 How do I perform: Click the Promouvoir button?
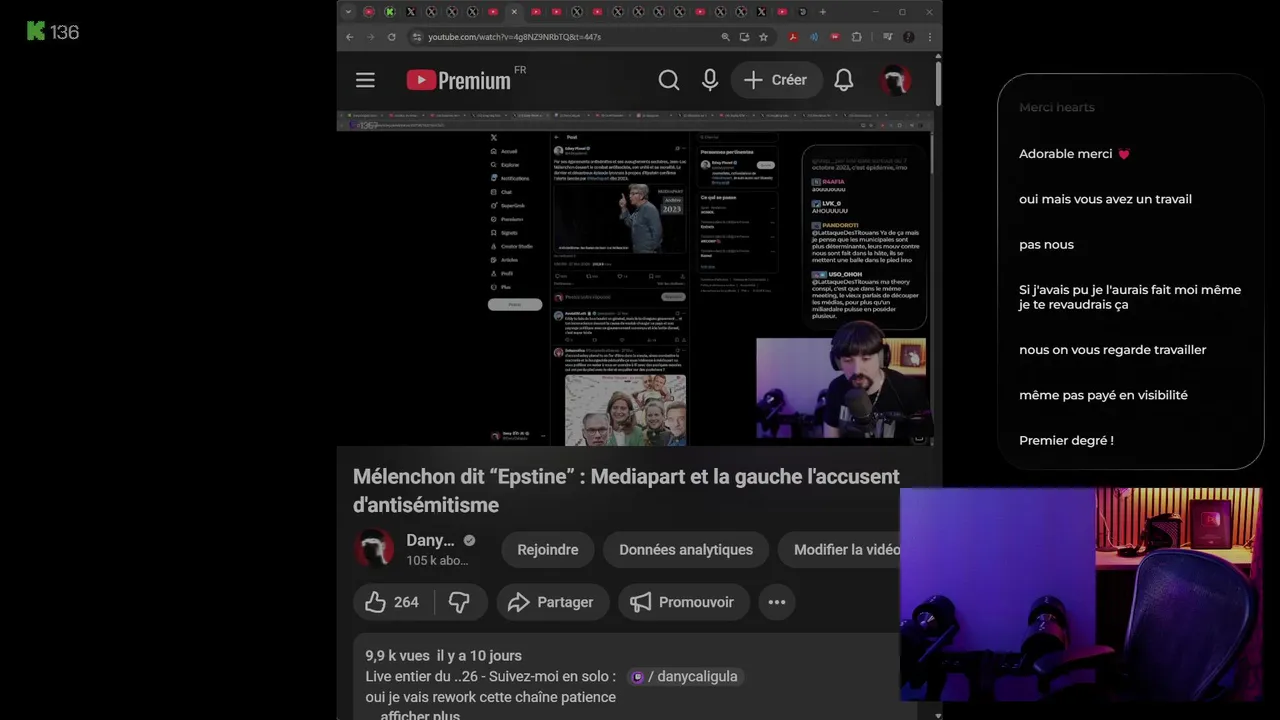tap(683, 602)
